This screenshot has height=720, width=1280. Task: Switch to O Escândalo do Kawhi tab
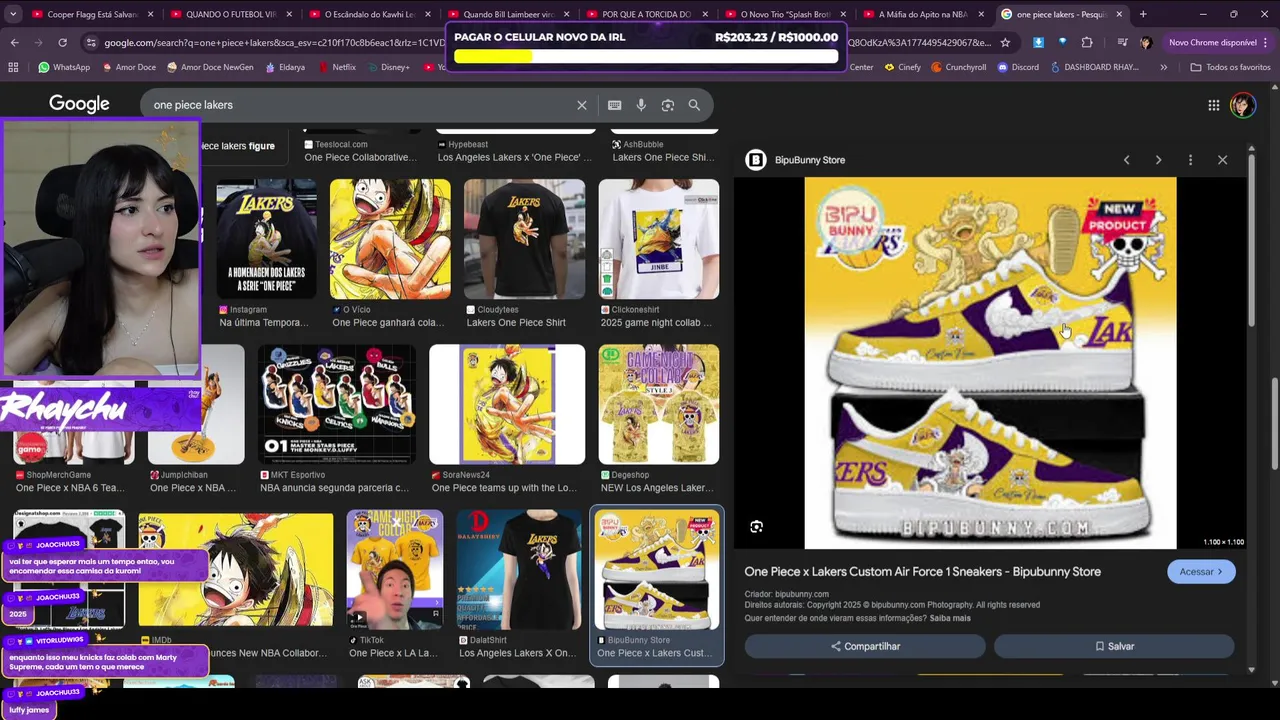click(x=369, y=14)
